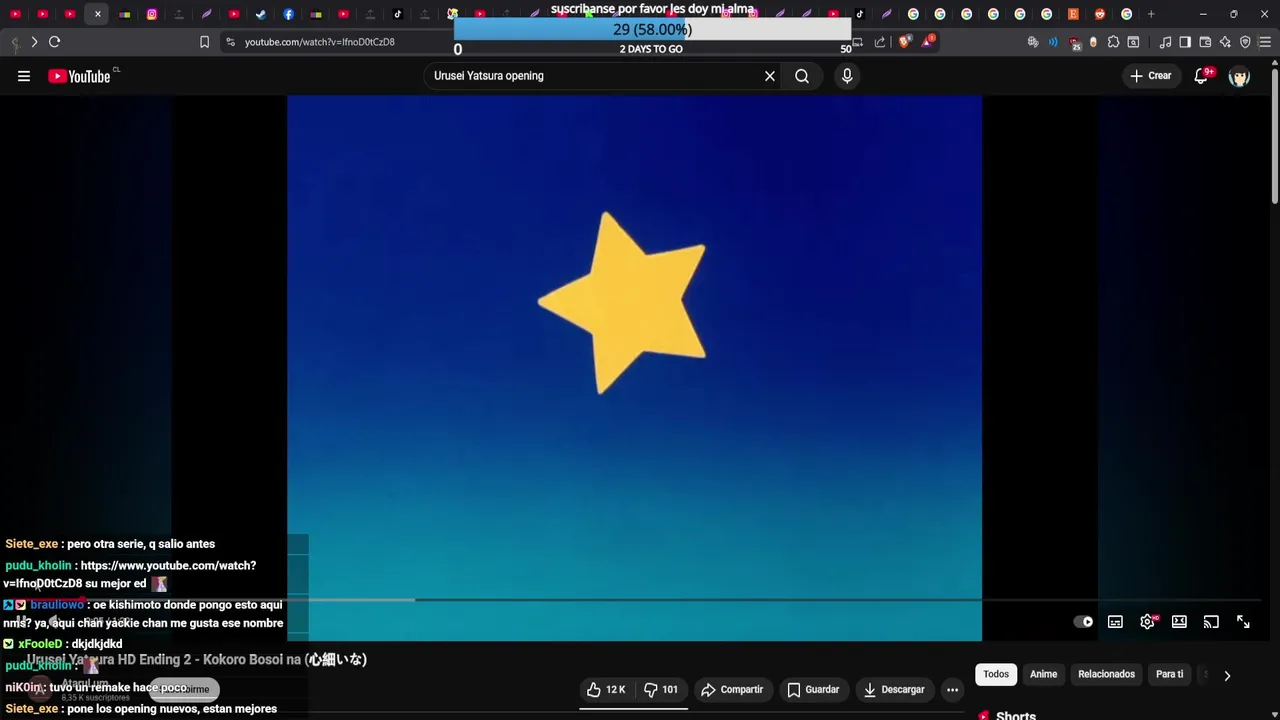Select the Anime filter chip
Viewport: 1280px width, 720px height.
[1043, 674]
